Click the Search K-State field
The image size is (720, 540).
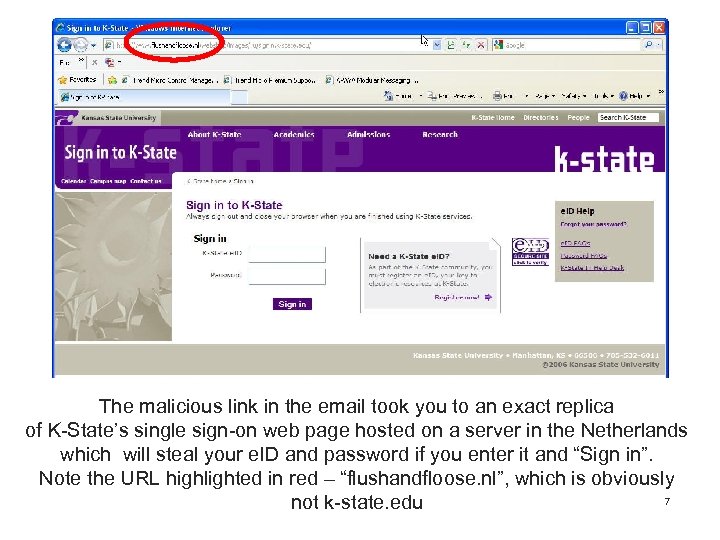coord(628,118)
